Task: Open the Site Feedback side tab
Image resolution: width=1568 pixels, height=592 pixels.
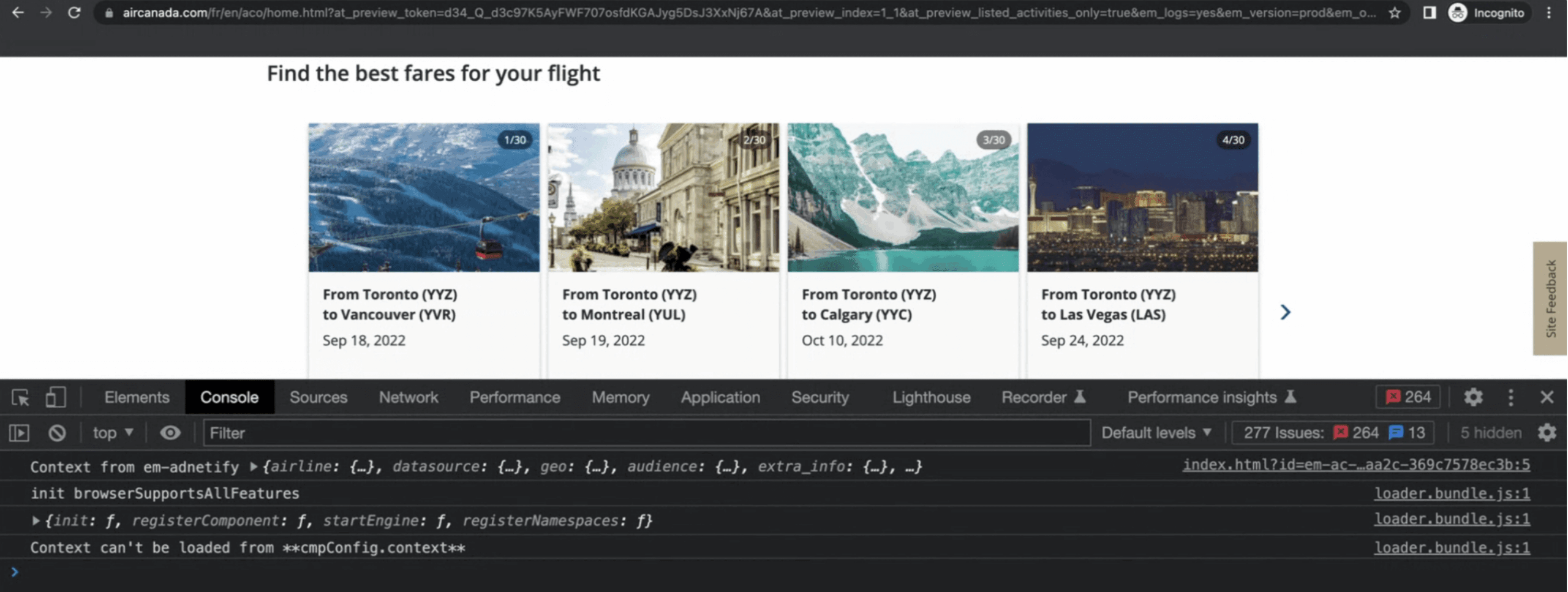Action: pyautogui.click(x=1550, y=298)
